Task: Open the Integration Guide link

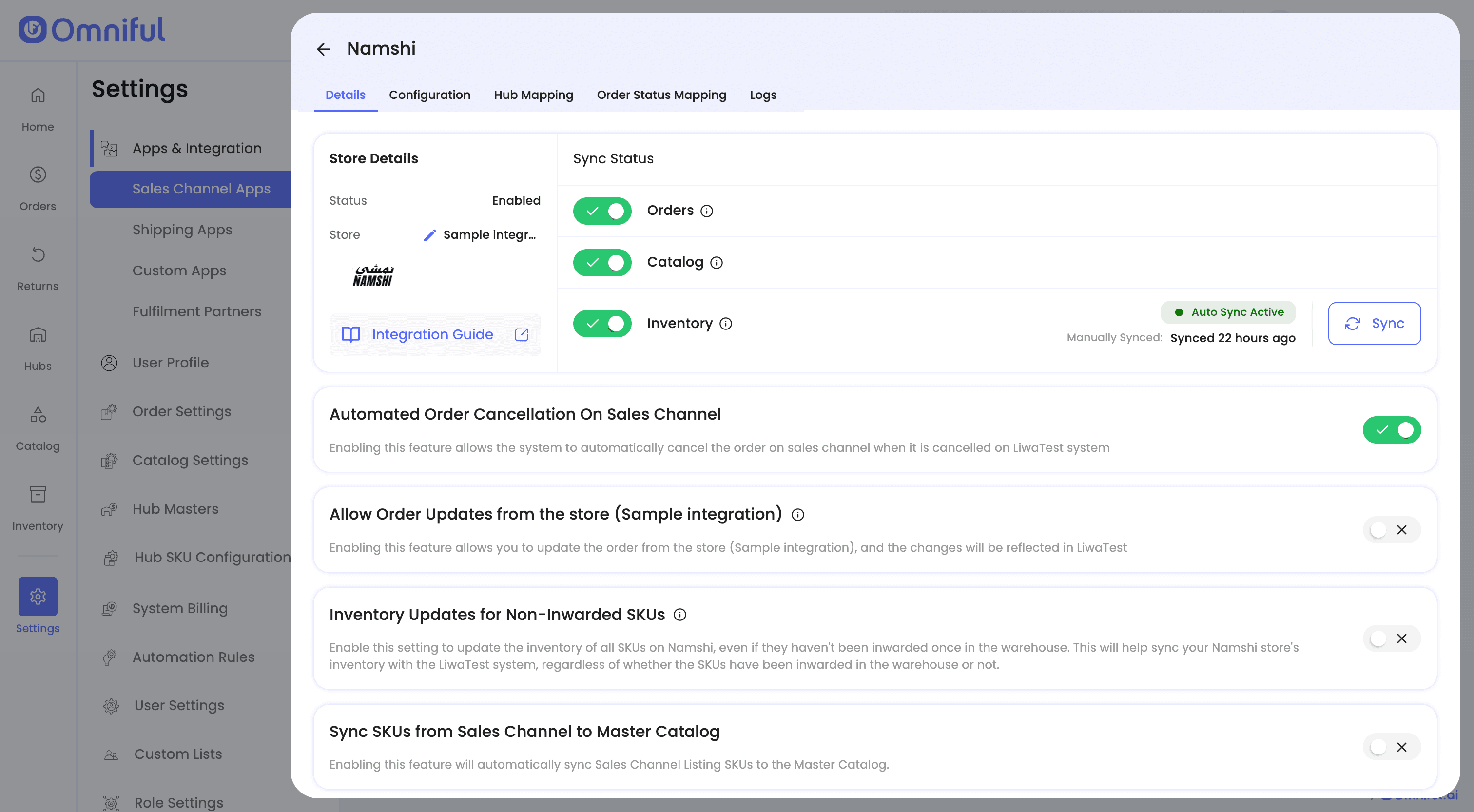Action: coord(435,335)
